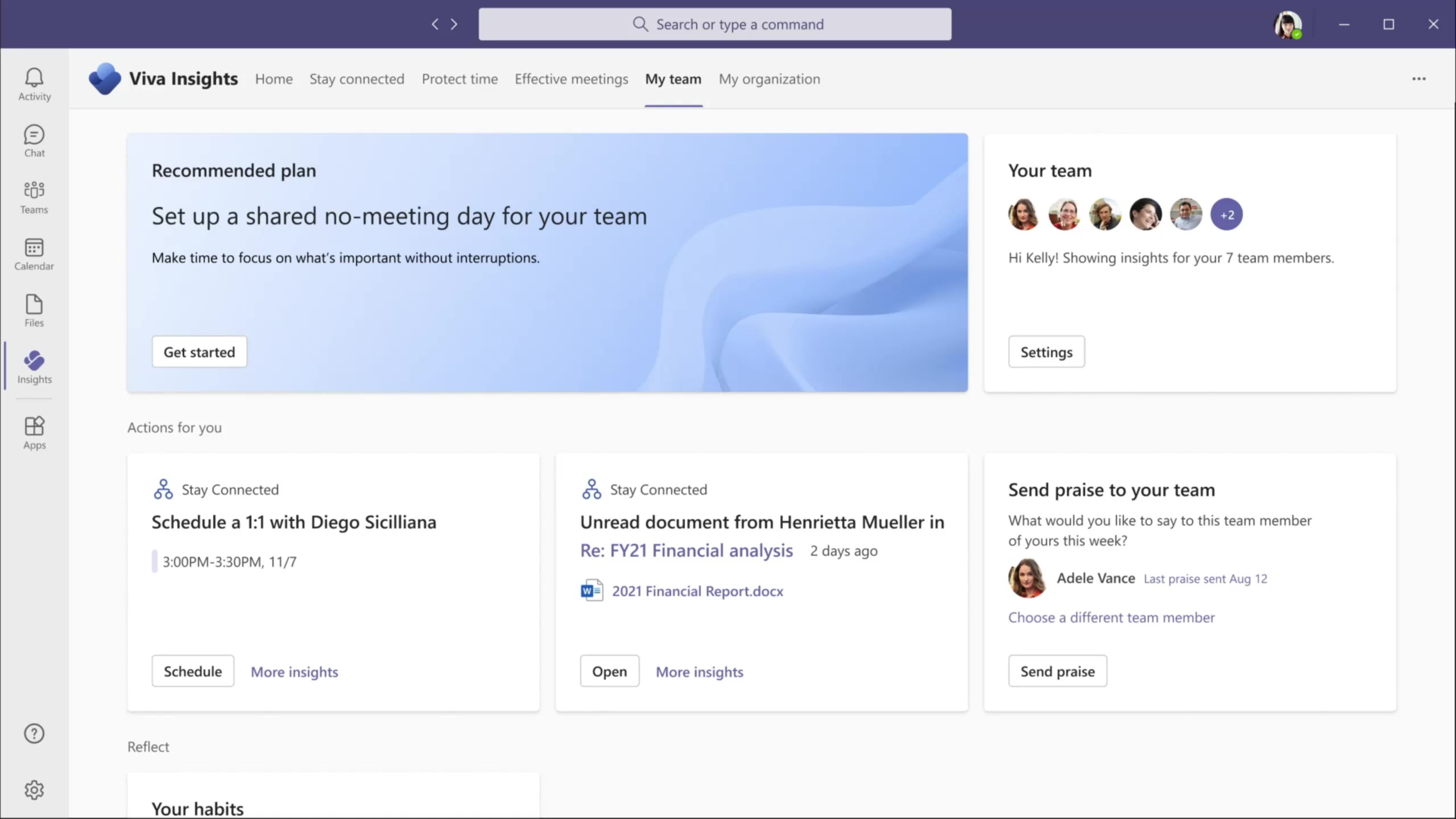Switch to the My organization tab
This screenshot has height=819, width=1456.
[x=769, y=78]
